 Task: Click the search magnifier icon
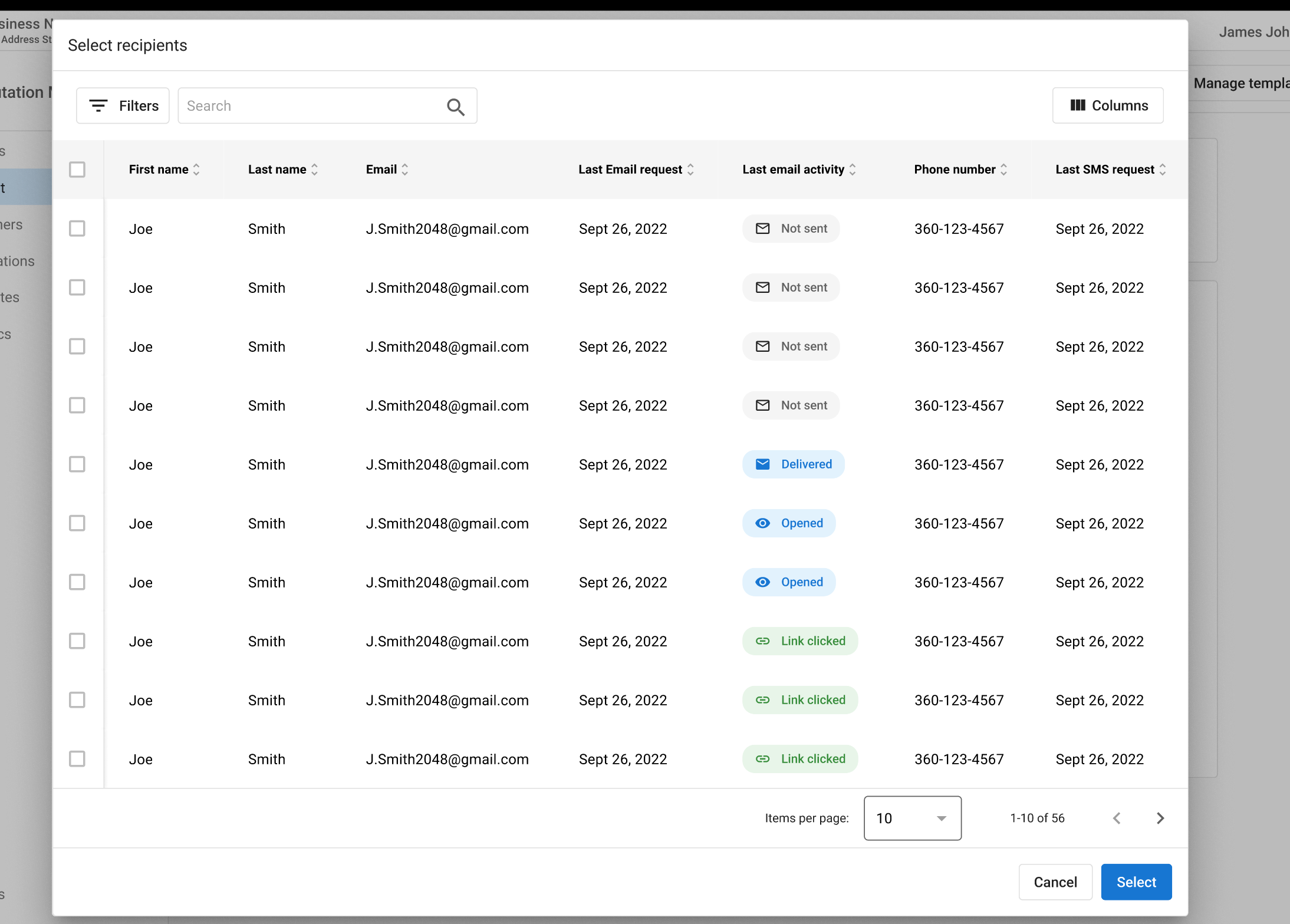456,106
